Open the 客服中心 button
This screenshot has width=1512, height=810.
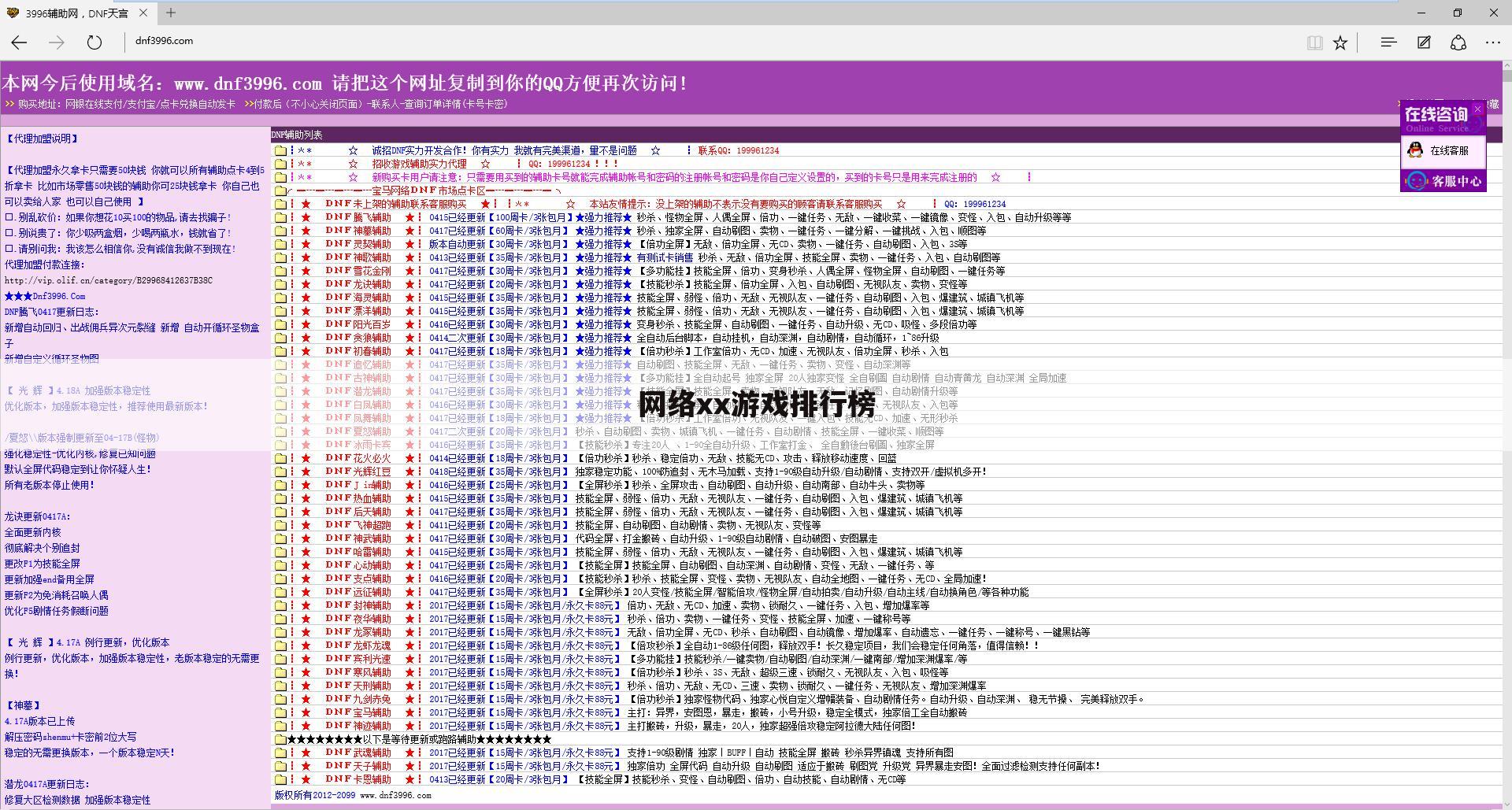pyautogui.click(x=1443, y=181)
